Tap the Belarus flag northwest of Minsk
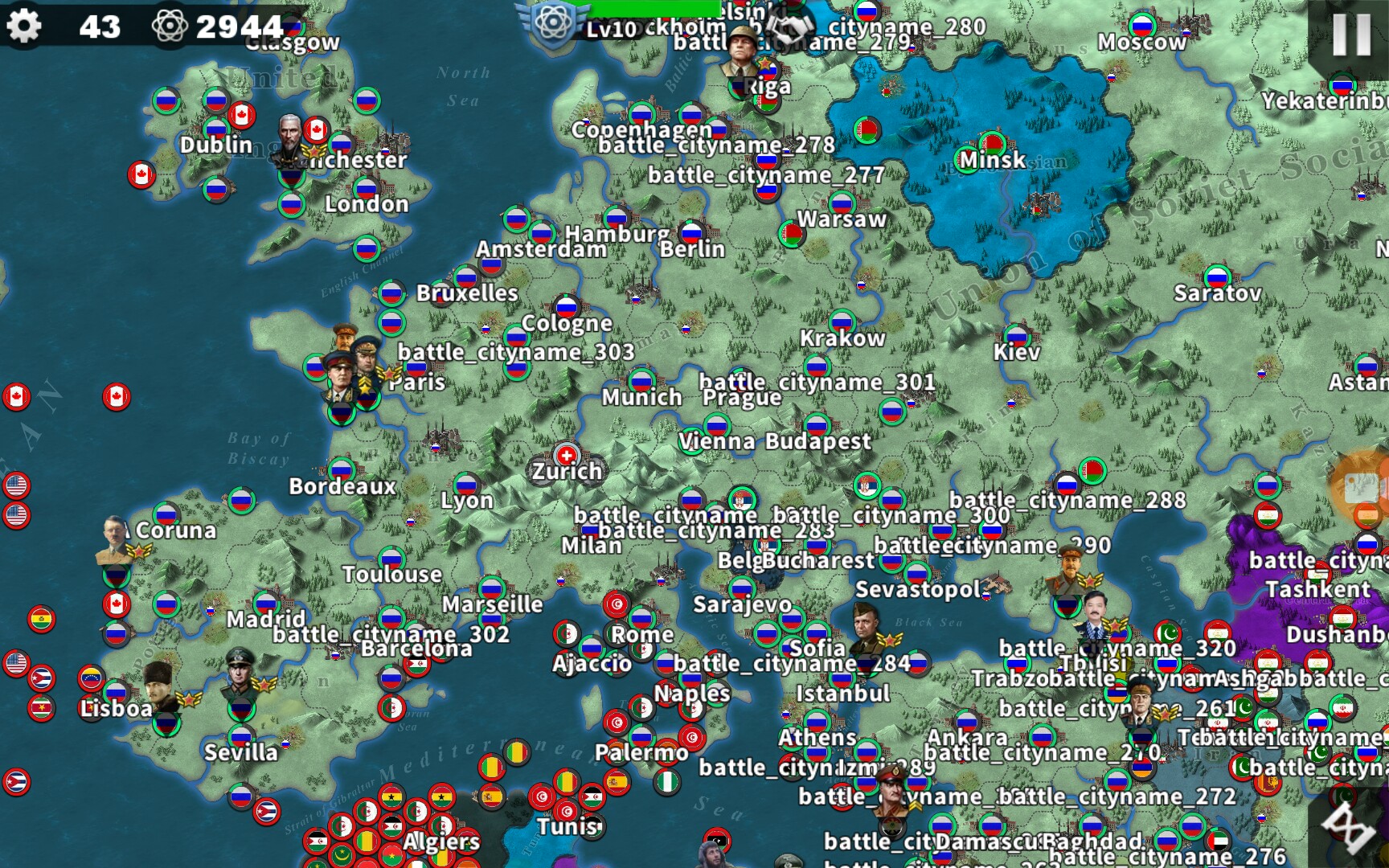1389x868 pixels. point(867,129)
